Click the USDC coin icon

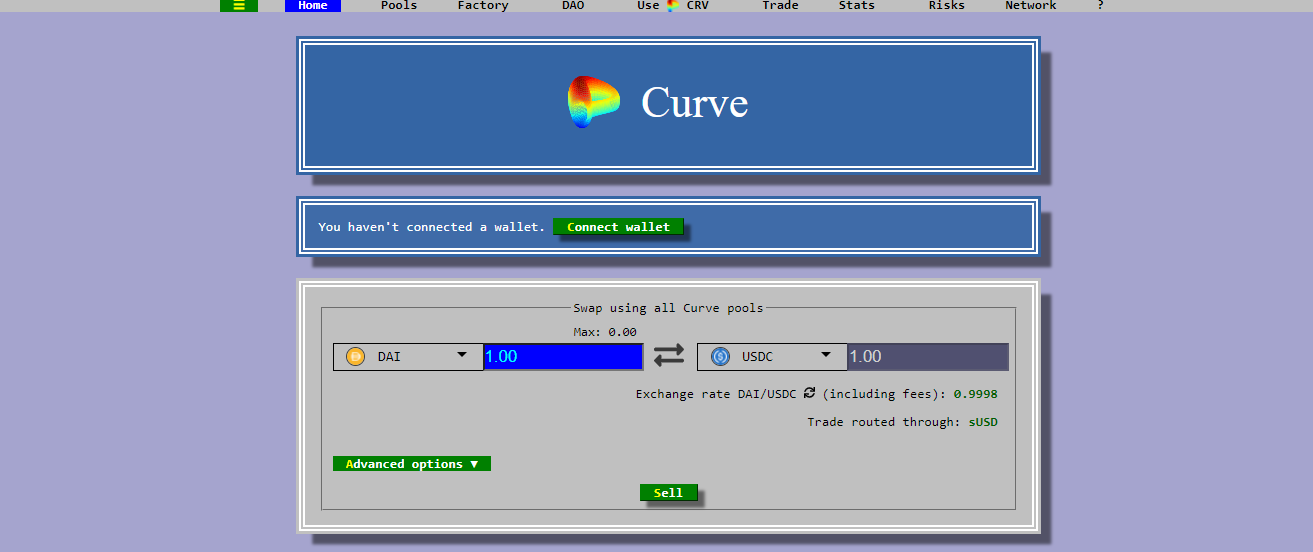(x=720, y=356)
